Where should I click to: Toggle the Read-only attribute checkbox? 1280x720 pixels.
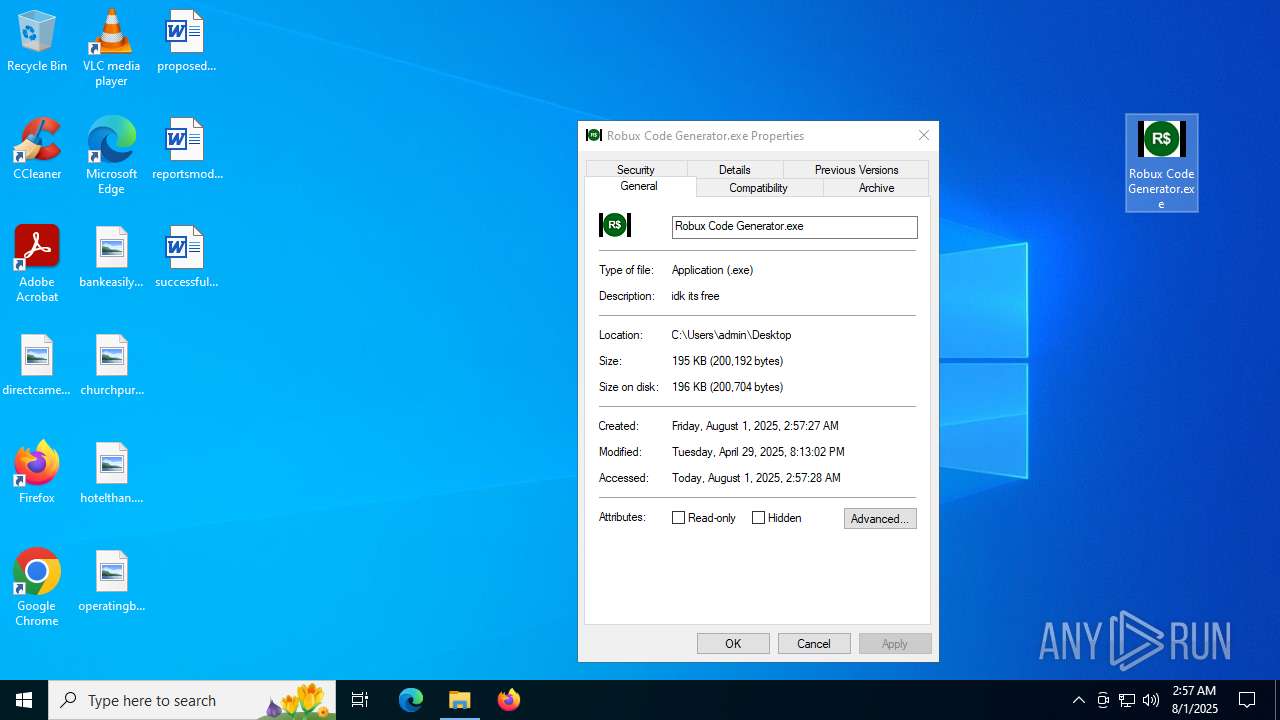click(x=679, y=518)
